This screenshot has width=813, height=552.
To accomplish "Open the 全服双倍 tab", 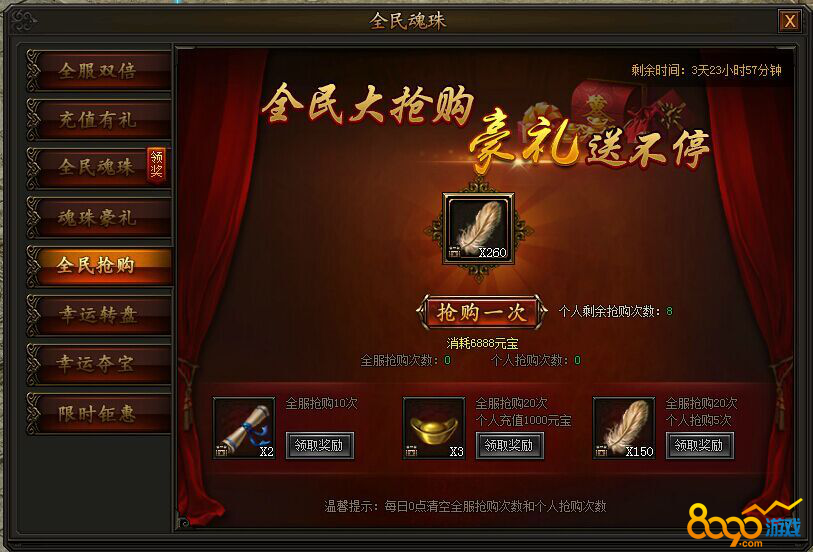I will pyautogui.click(x=99, y=71).
